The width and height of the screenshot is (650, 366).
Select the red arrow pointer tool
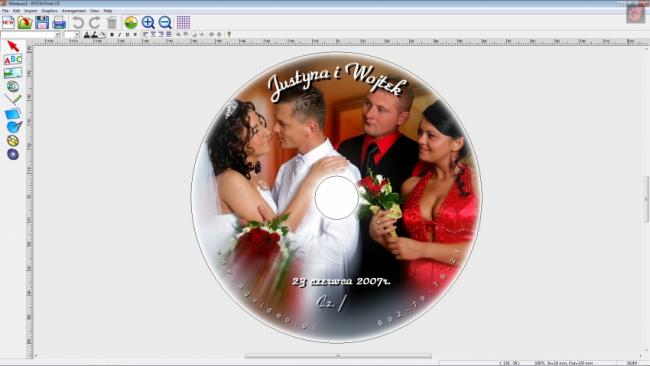point(13,46)
